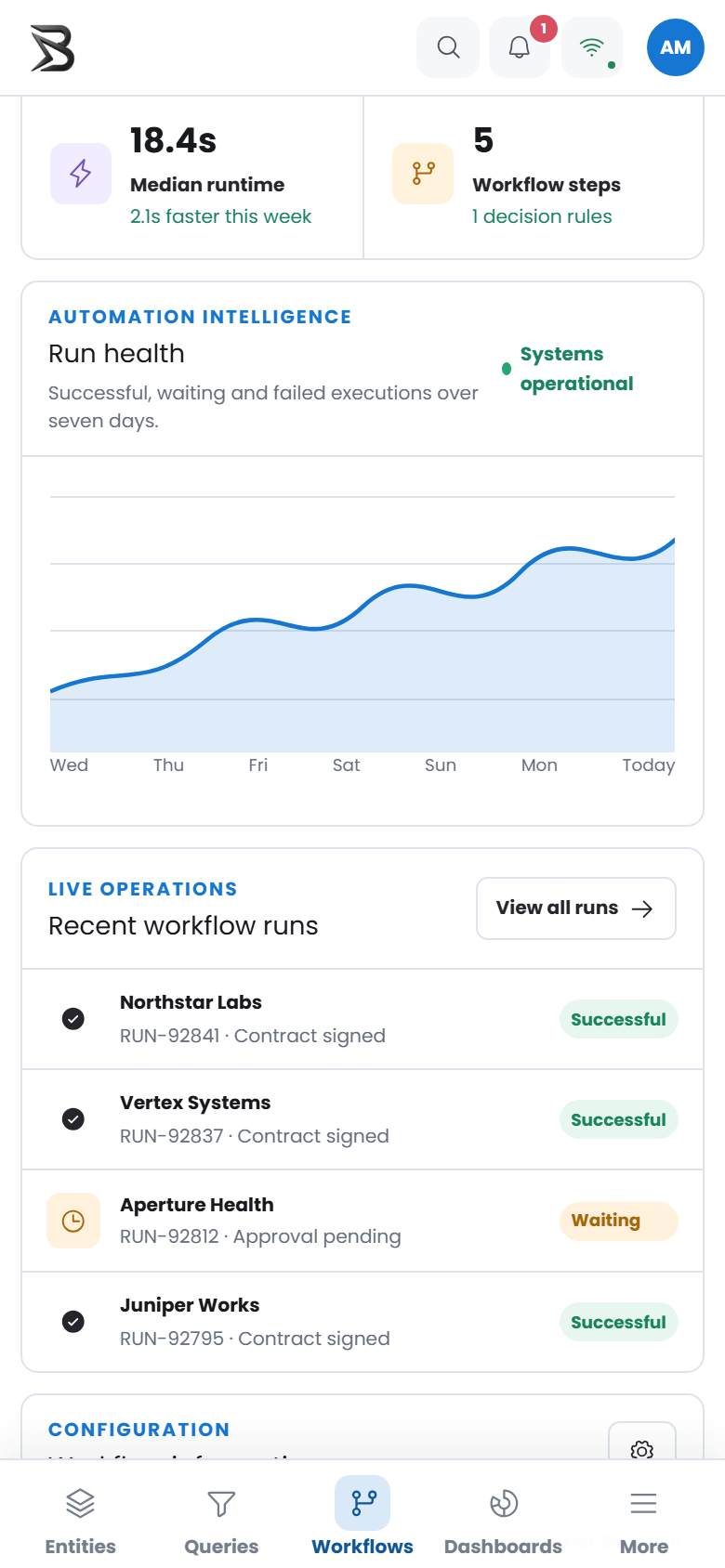This screenshot has width=725, height=1568.
Task: Open notifications bell with red badge
Action: click(x=520, y=47)
